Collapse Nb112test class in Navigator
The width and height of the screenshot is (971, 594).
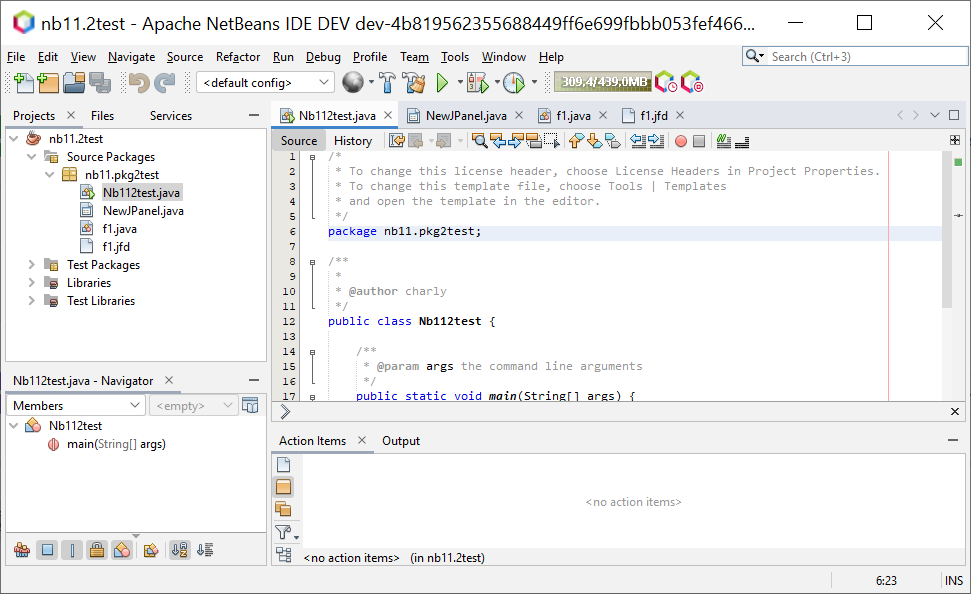14,426
